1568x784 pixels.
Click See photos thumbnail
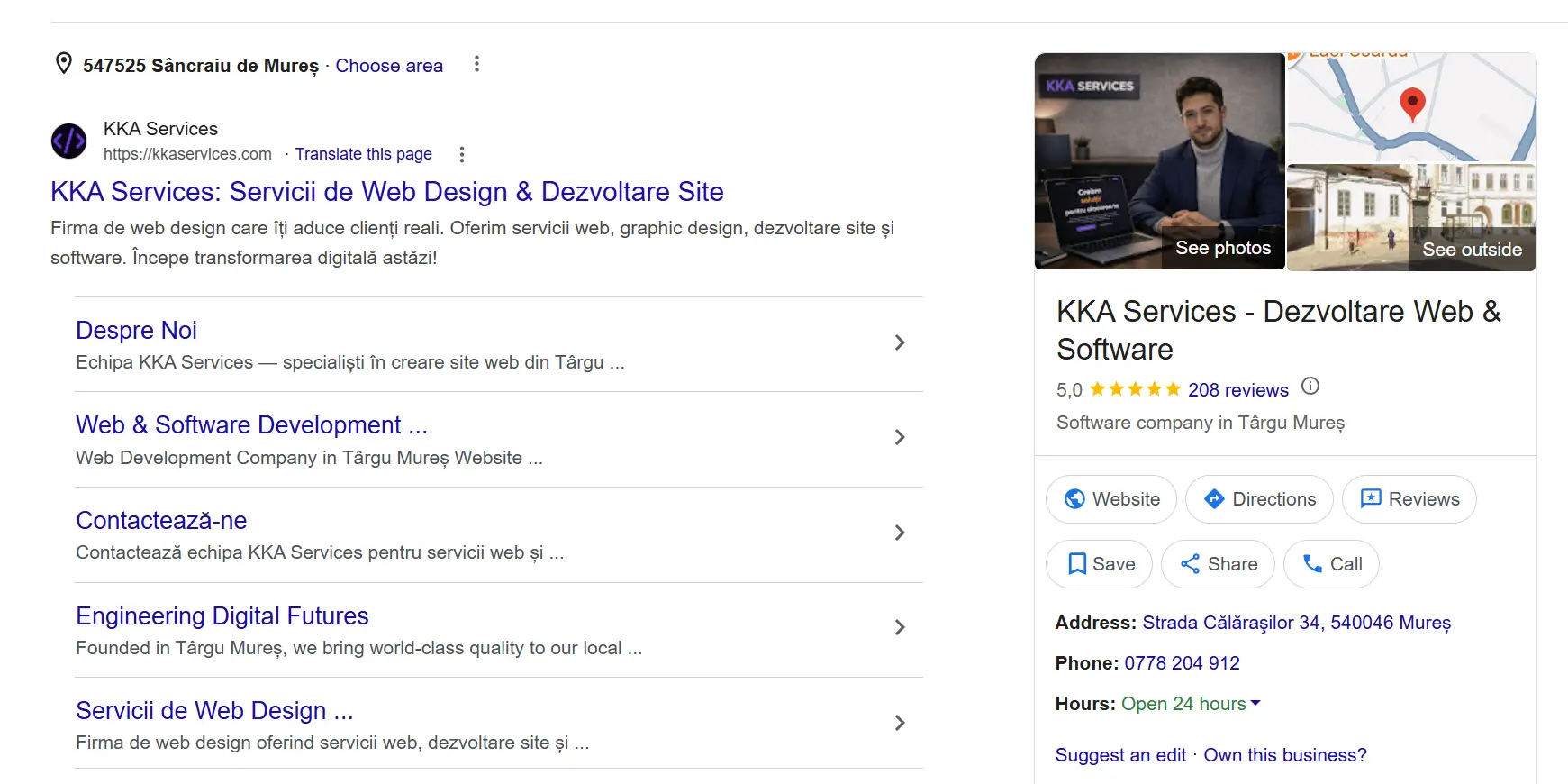click(x=1159, y=161)
